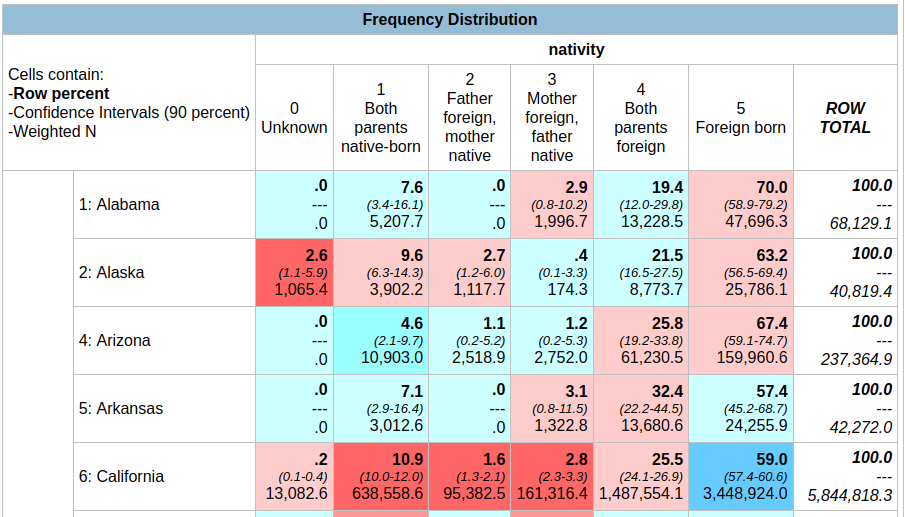Click the Father foreign, mother native header
The image size is (905, 517).
click(469, 118)
